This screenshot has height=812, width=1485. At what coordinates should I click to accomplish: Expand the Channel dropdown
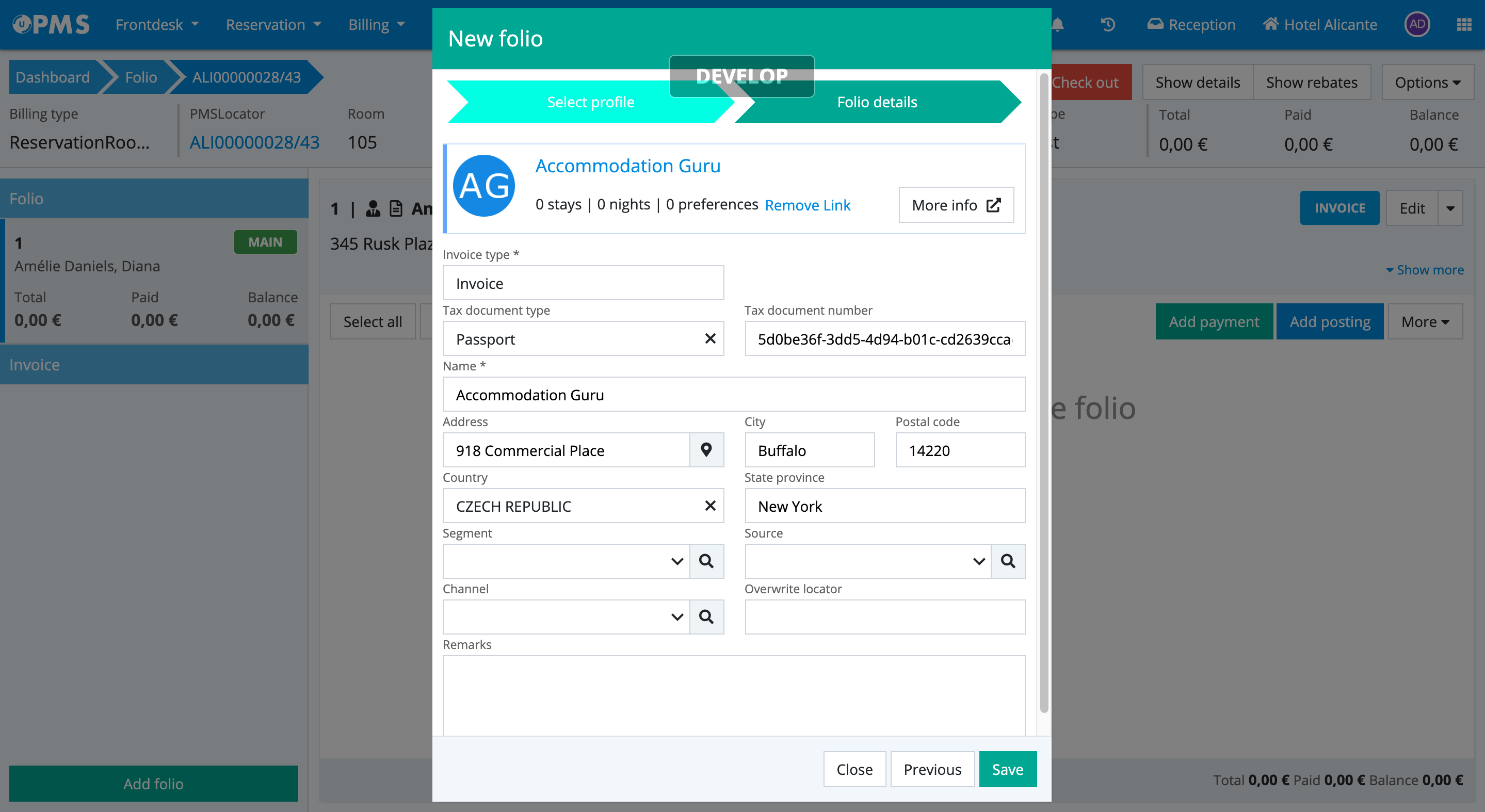coord(677,617)
